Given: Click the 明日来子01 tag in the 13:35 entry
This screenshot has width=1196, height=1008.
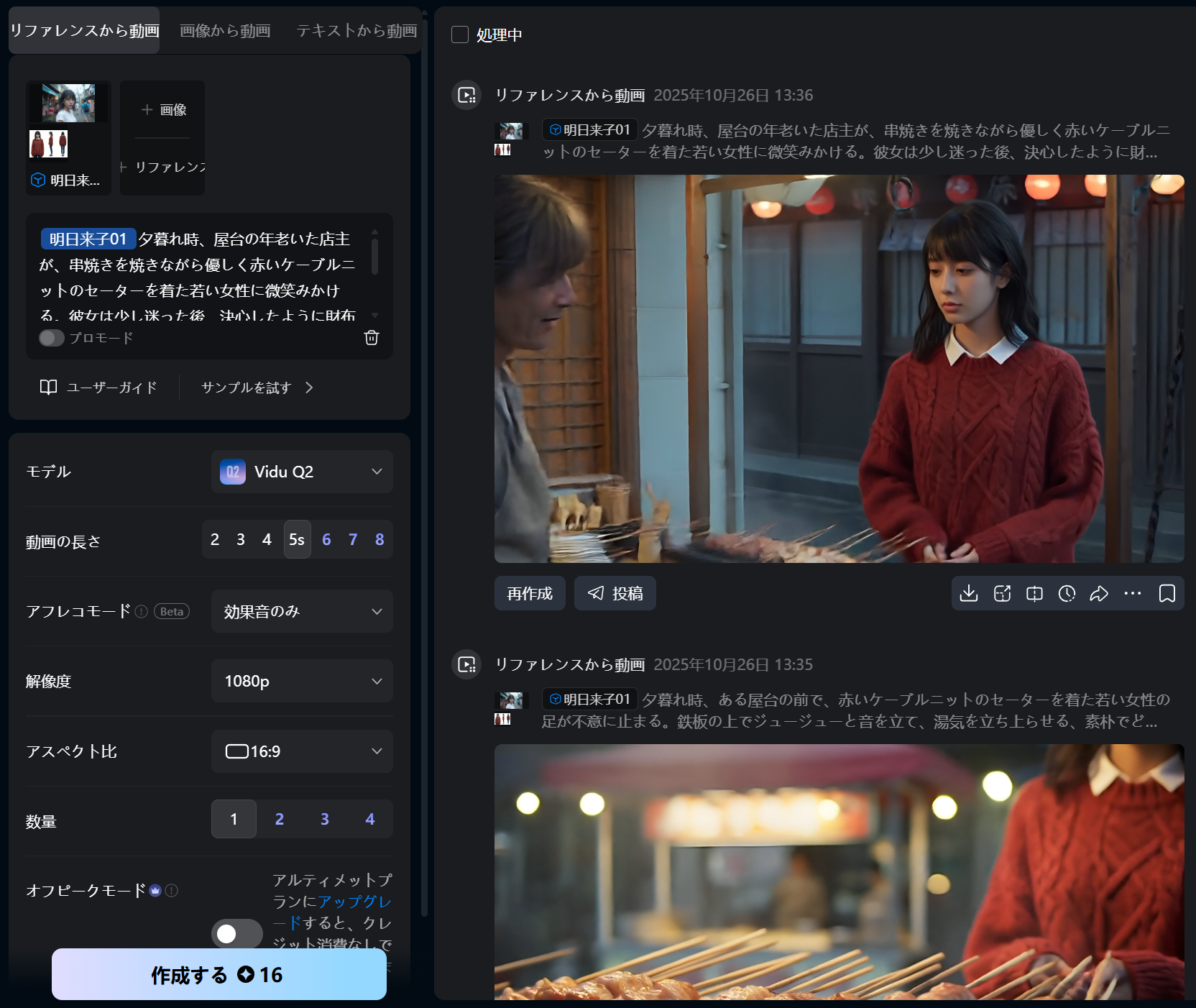Looking at the screenshot, I should [590, 700].
